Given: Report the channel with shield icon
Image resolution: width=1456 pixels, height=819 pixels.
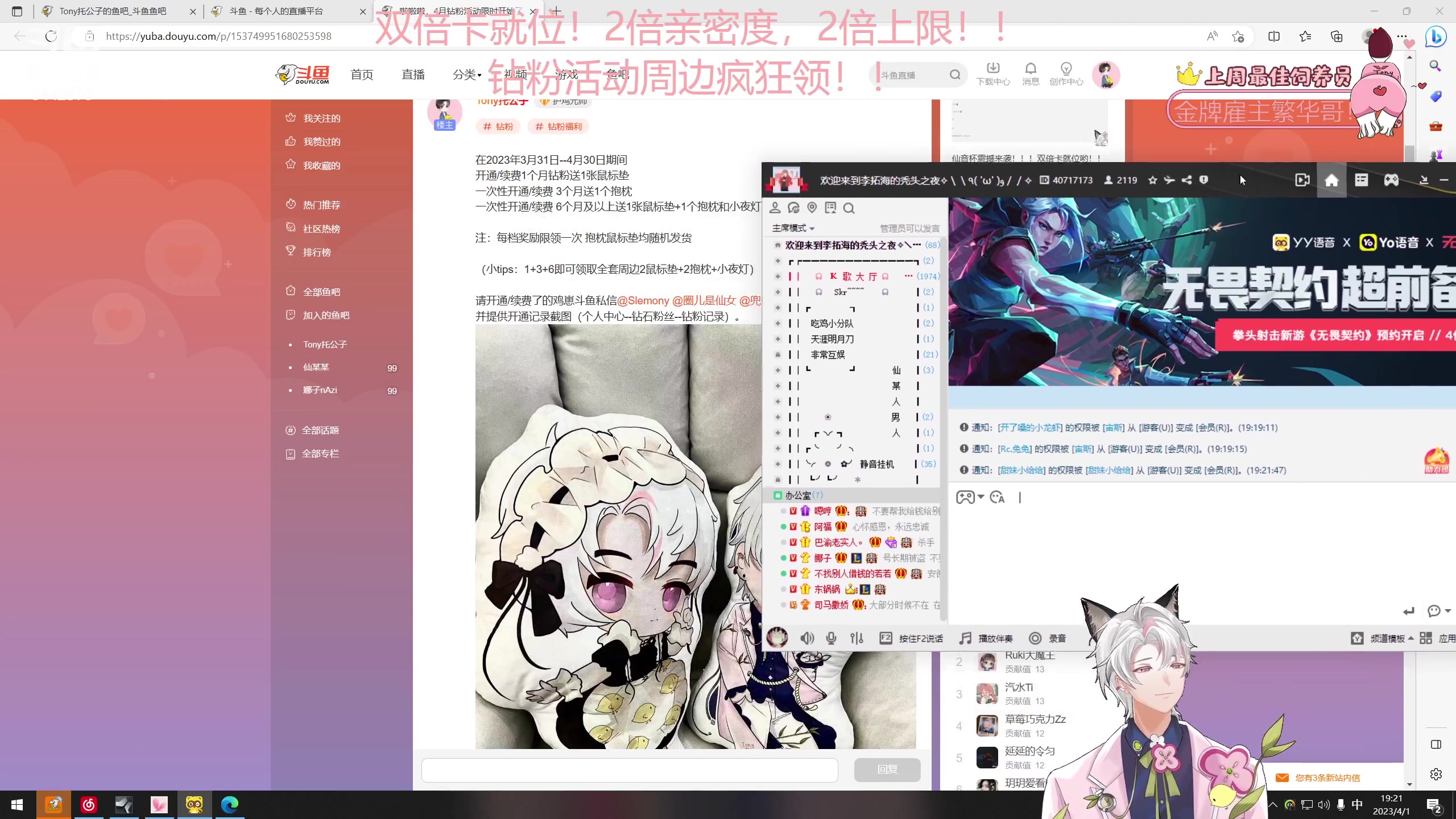Looking at the screenshot, I should tap(1203, 180).
